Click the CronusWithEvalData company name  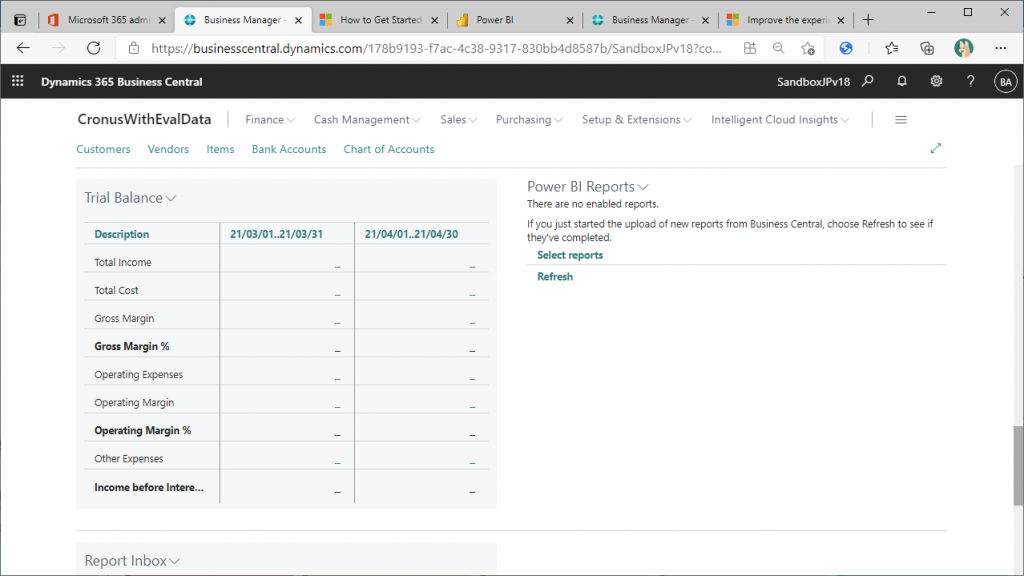pos(144,120)
